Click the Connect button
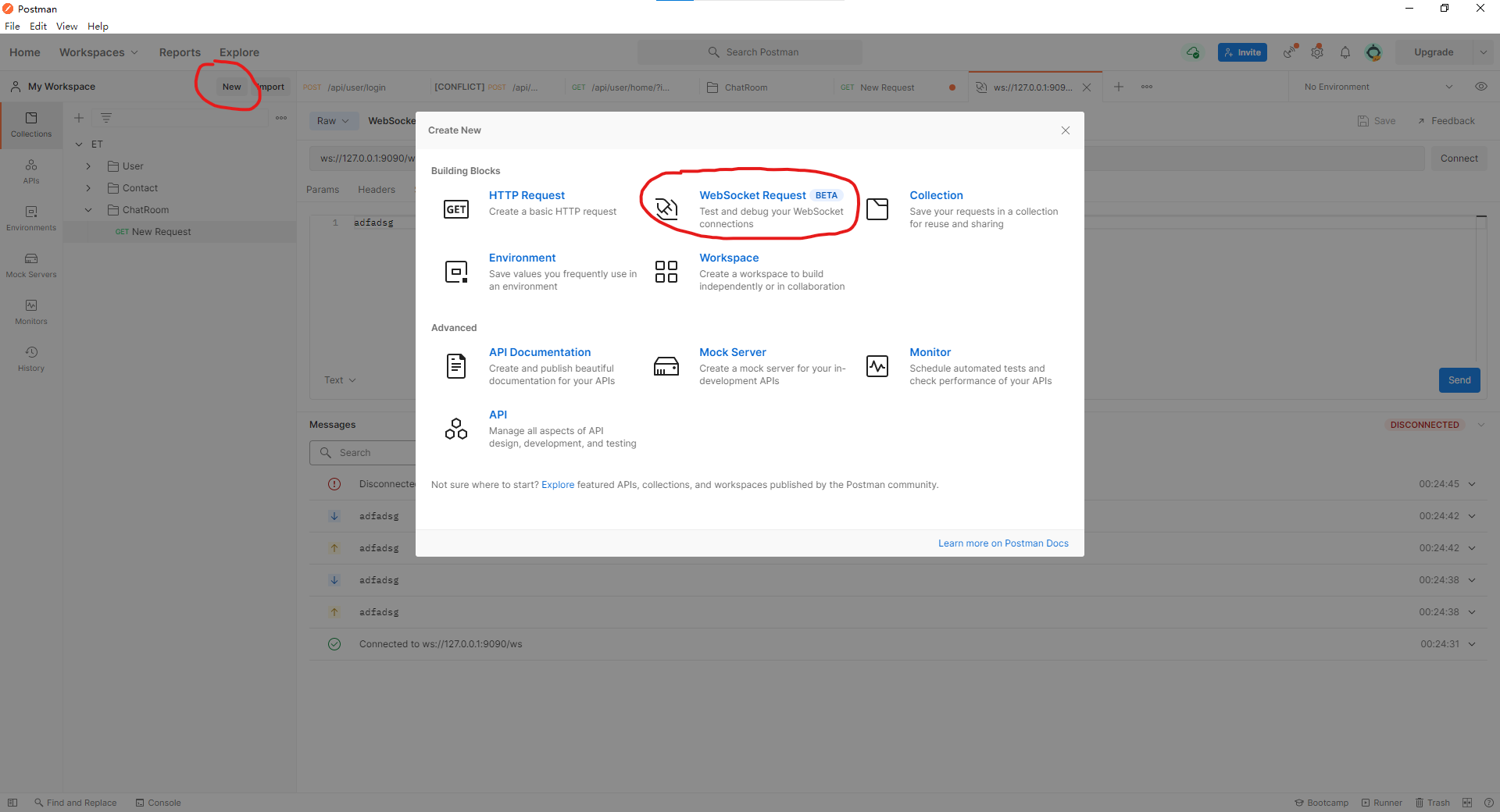 (1459, 158)
